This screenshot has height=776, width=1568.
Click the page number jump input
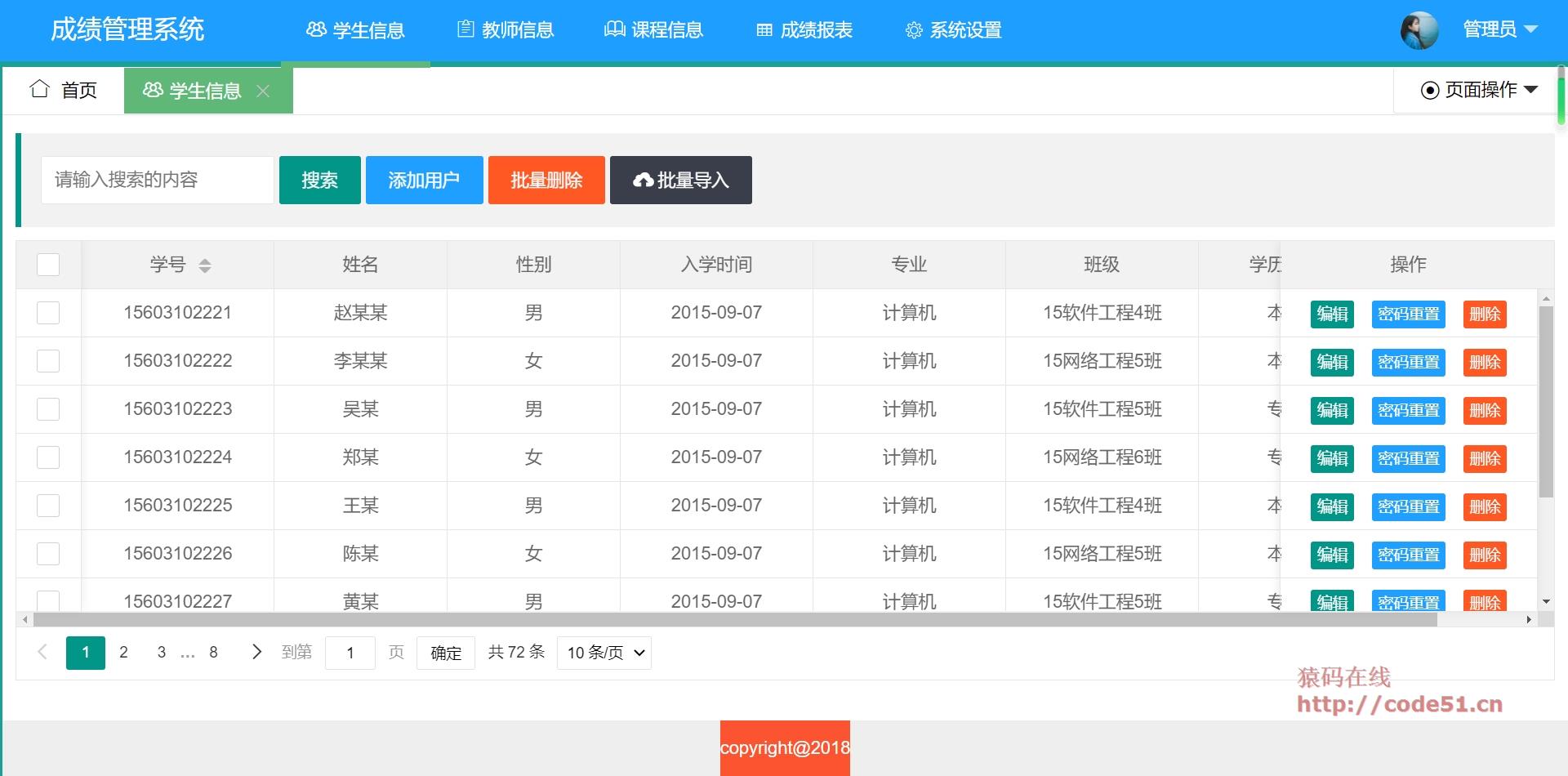click(350, 653)
